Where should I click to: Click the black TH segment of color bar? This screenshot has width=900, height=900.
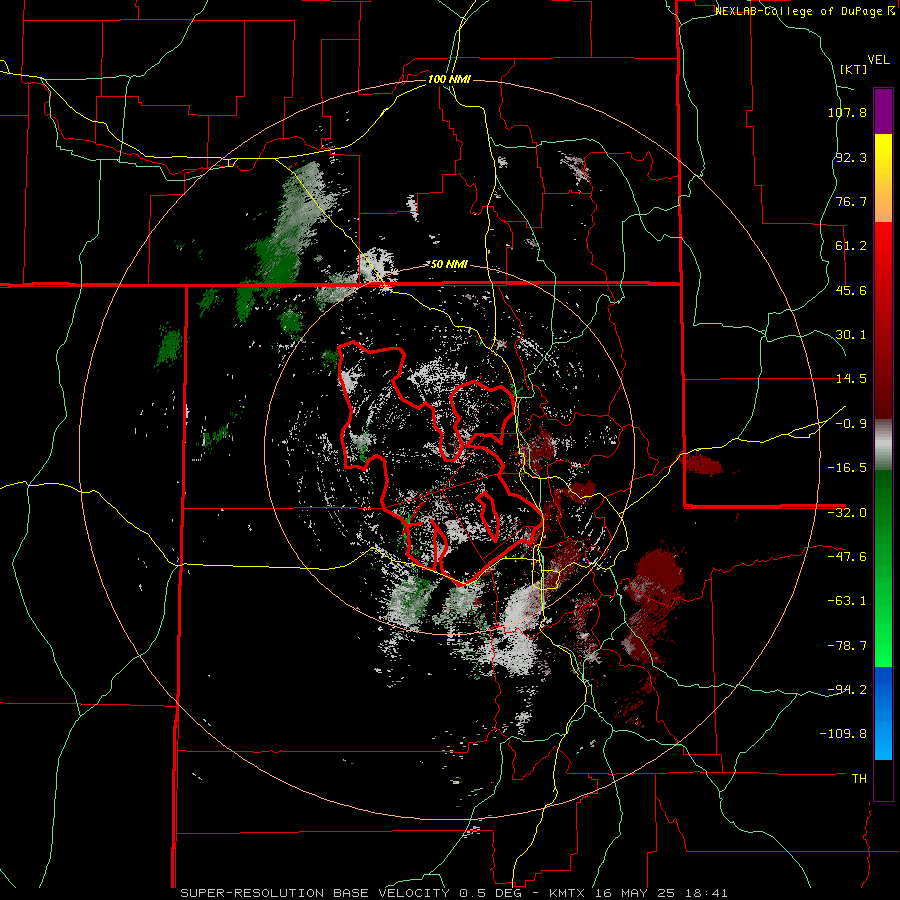883,780
